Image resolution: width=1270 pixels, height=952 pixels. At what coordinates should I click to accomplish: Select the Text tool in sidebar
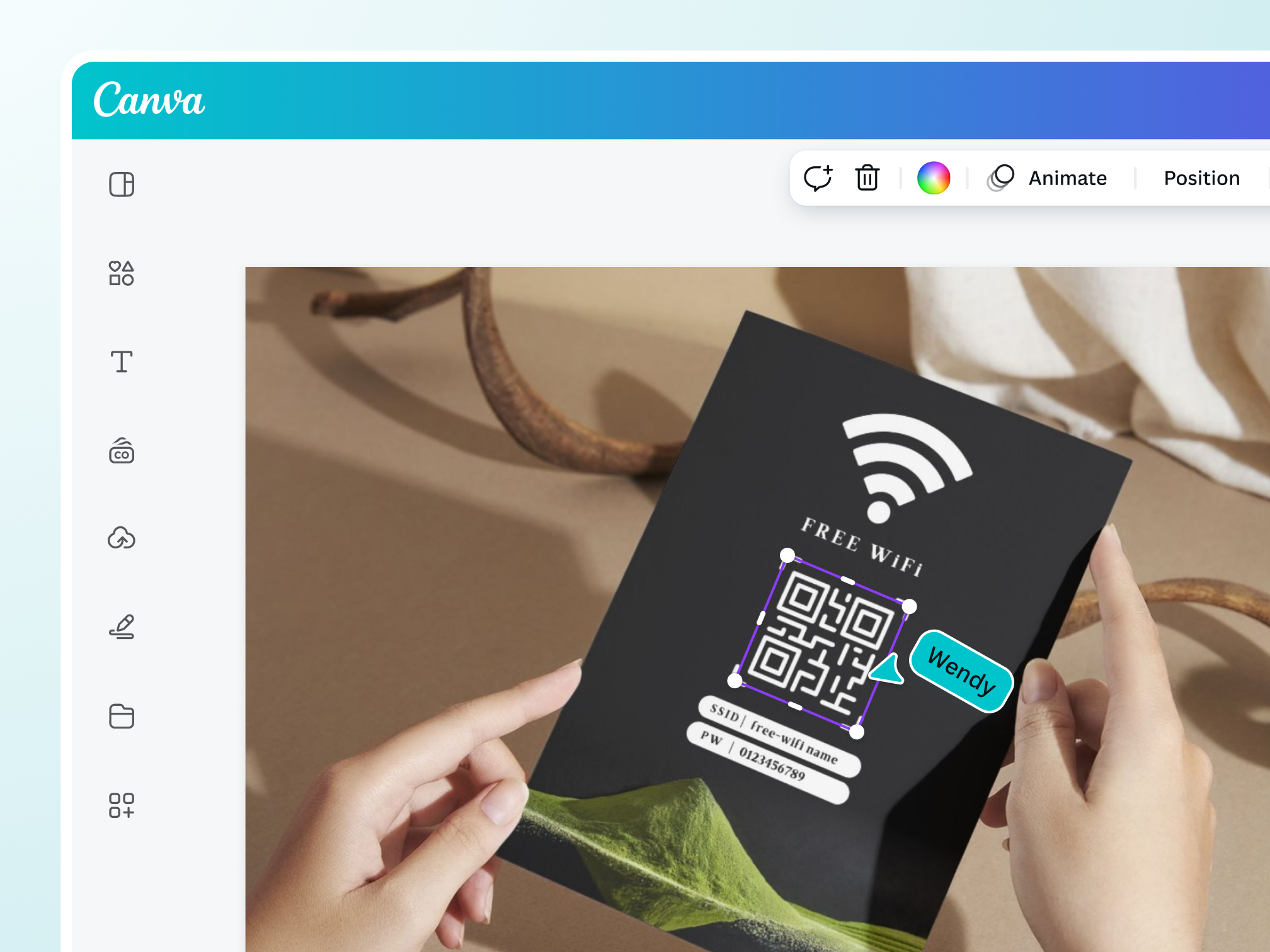tap(122, 362)
